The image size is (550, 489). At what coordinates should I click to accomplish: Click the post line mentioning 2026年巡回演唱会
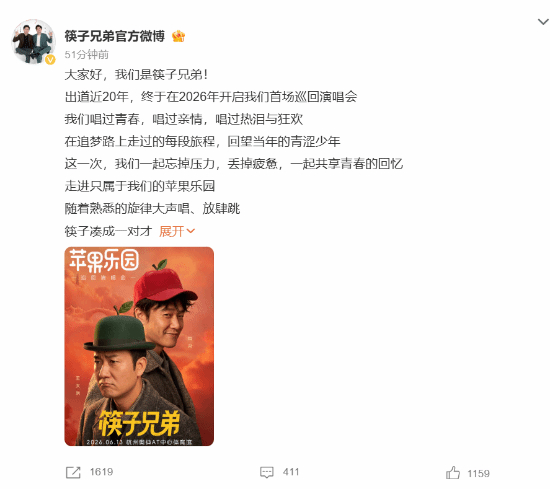click(211, 97)
